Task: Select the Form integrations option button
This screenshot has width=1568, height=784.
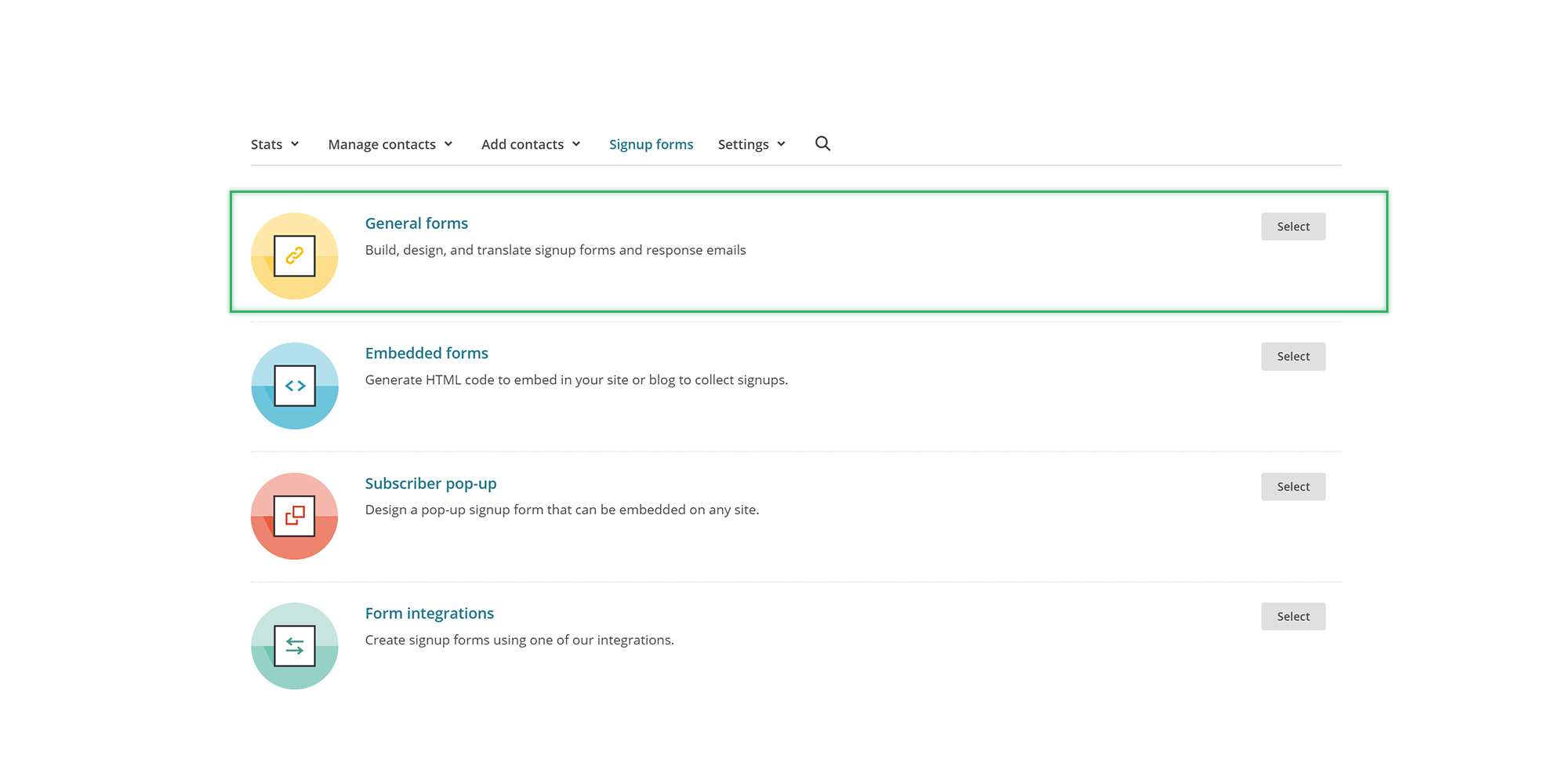Action: pos(1293,617)
